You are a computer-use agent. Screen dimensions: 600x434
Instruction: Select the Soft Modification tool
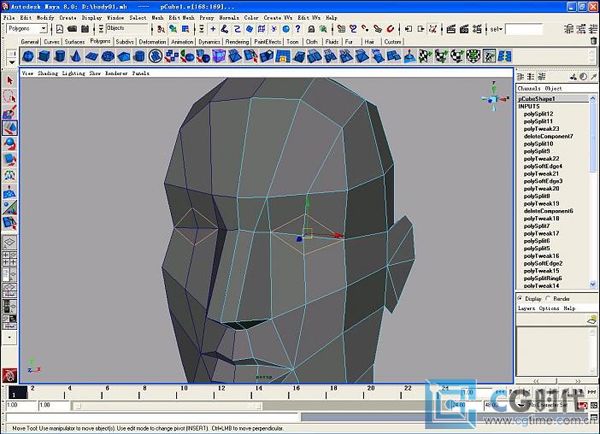[x=10, y=191]
